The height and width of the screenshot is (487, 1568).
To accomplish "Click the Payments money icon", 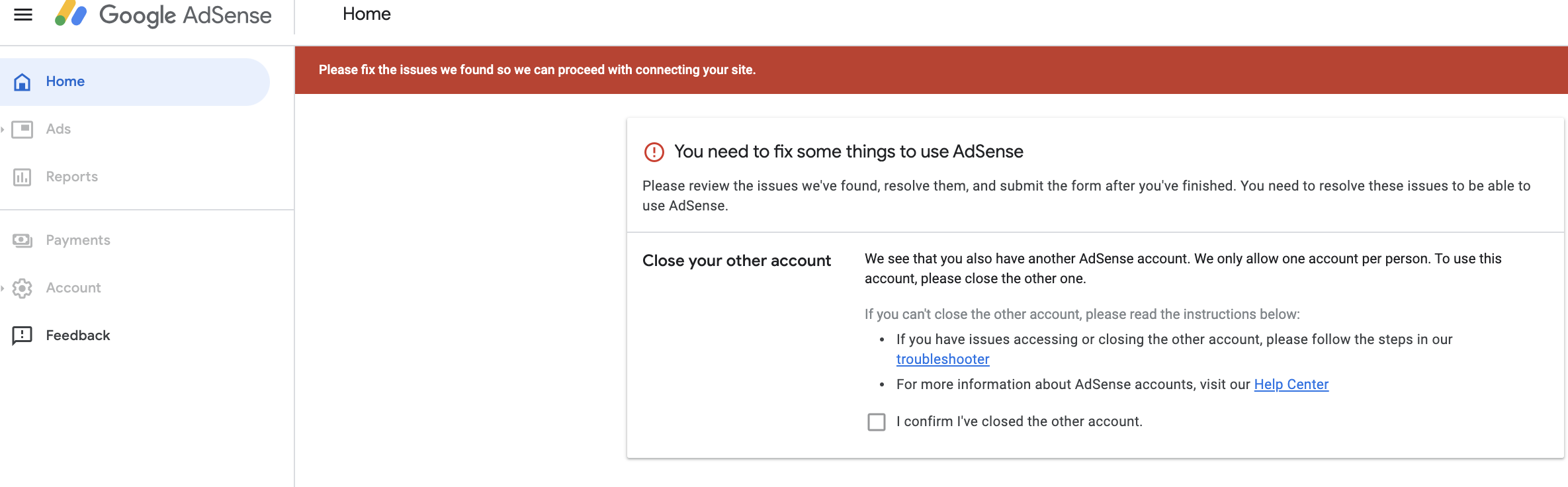I will (x=22, y=240).
